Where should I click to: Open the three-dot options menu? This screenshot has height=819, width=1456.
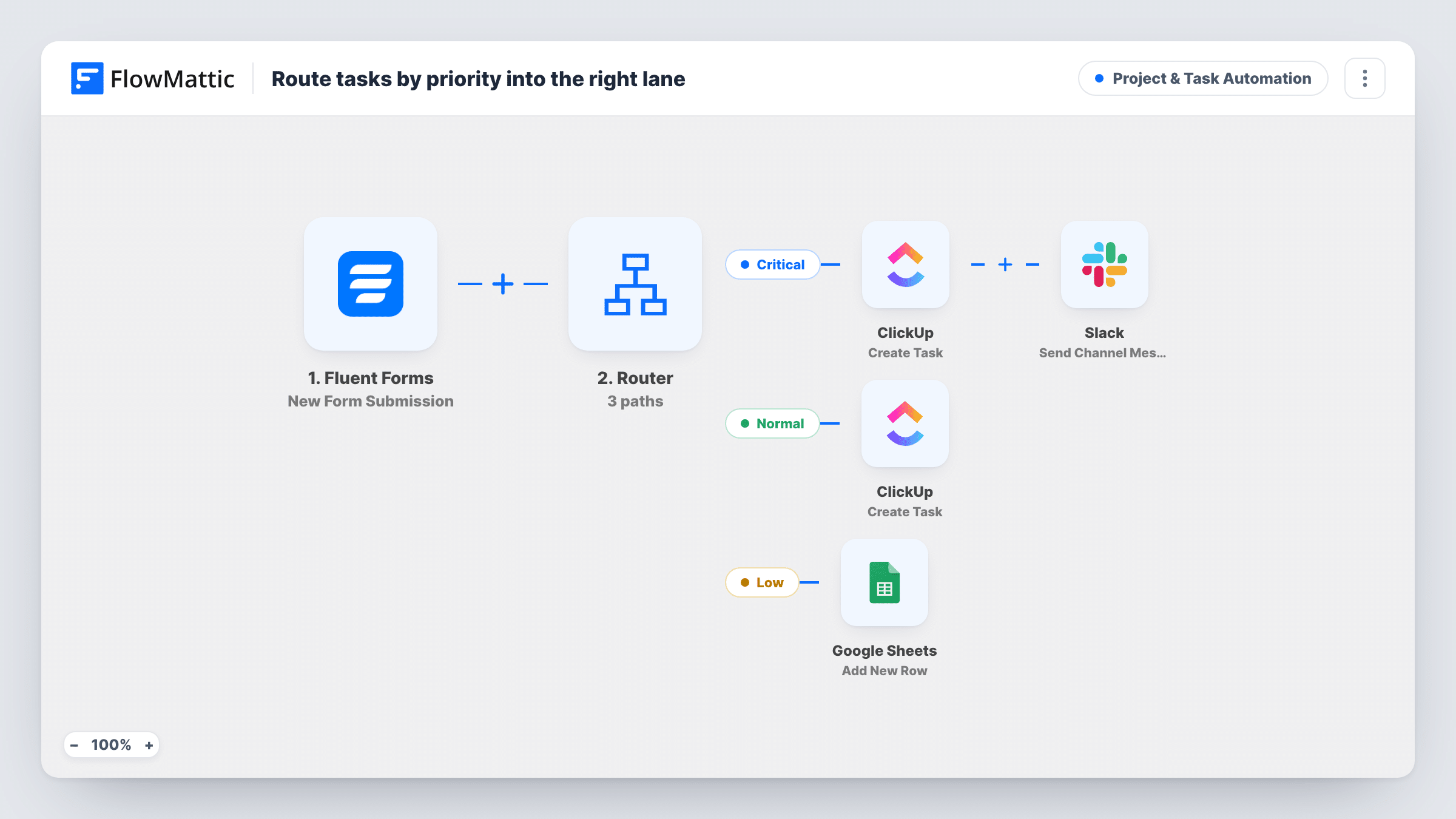tap(1364, 78)
